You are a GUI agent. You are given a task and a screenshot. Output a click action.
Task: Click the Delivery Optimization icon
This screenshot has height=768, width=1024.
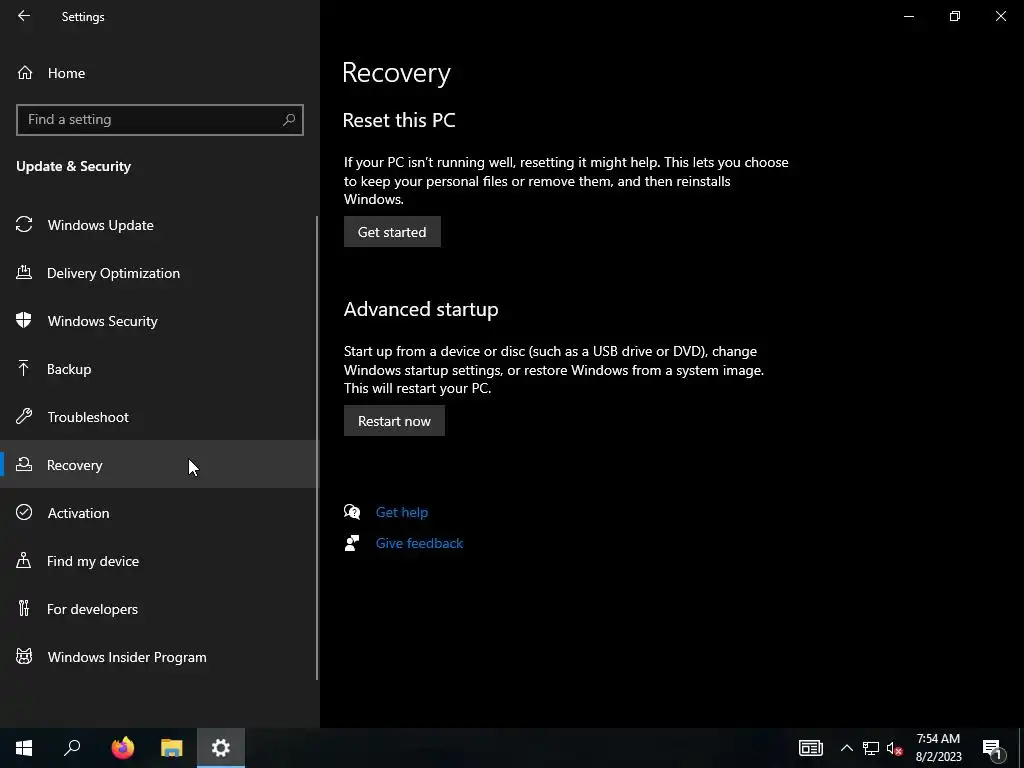pos(24,272)
